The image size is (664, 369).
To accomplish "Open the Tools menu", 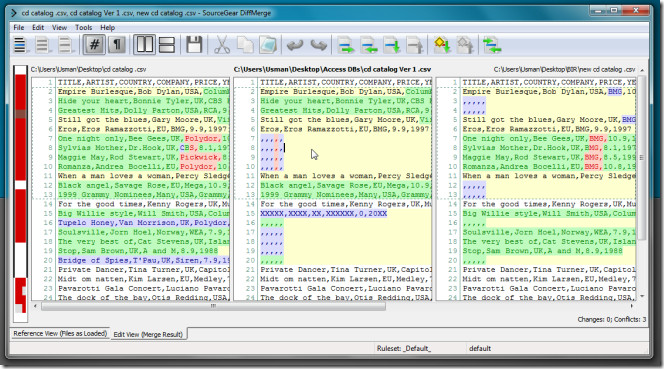I will [83, 28].
